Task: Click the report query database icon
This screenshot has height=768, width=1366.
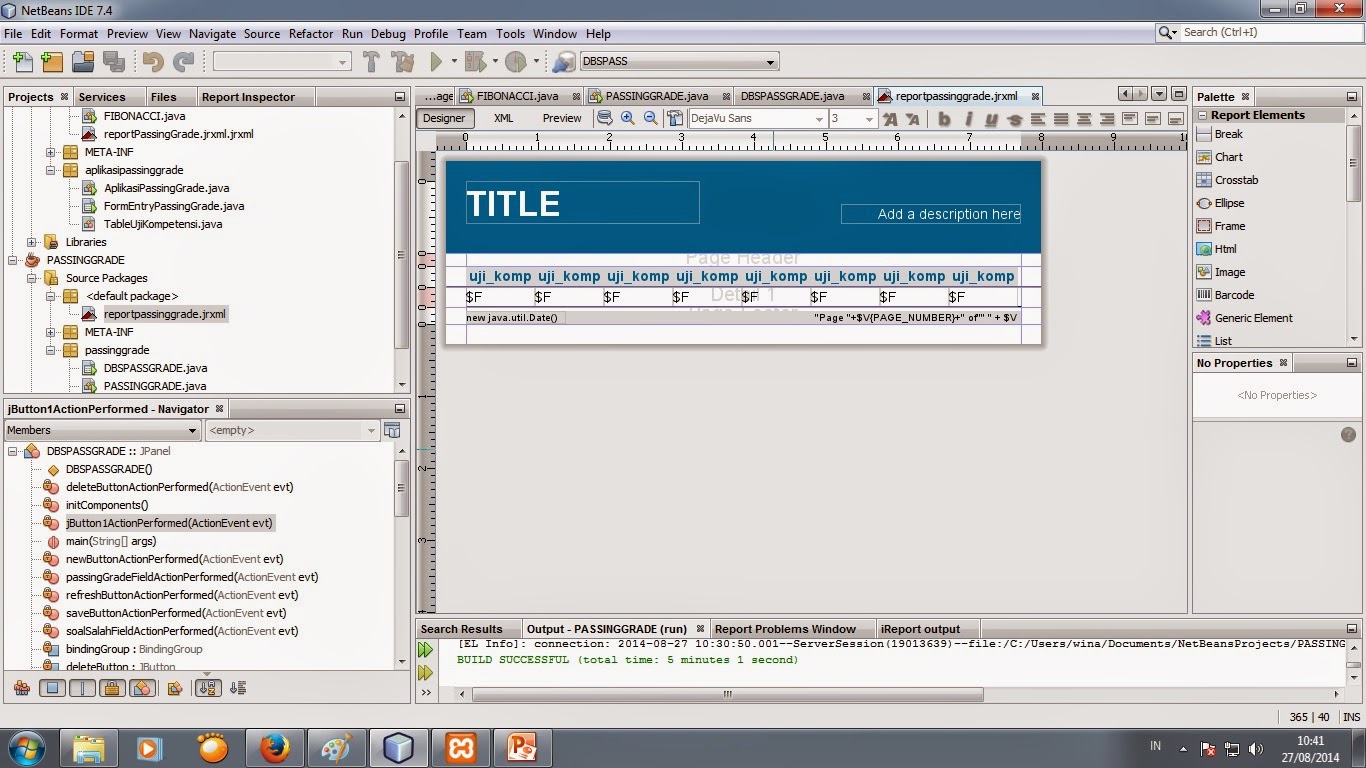Action: (605, 118)
